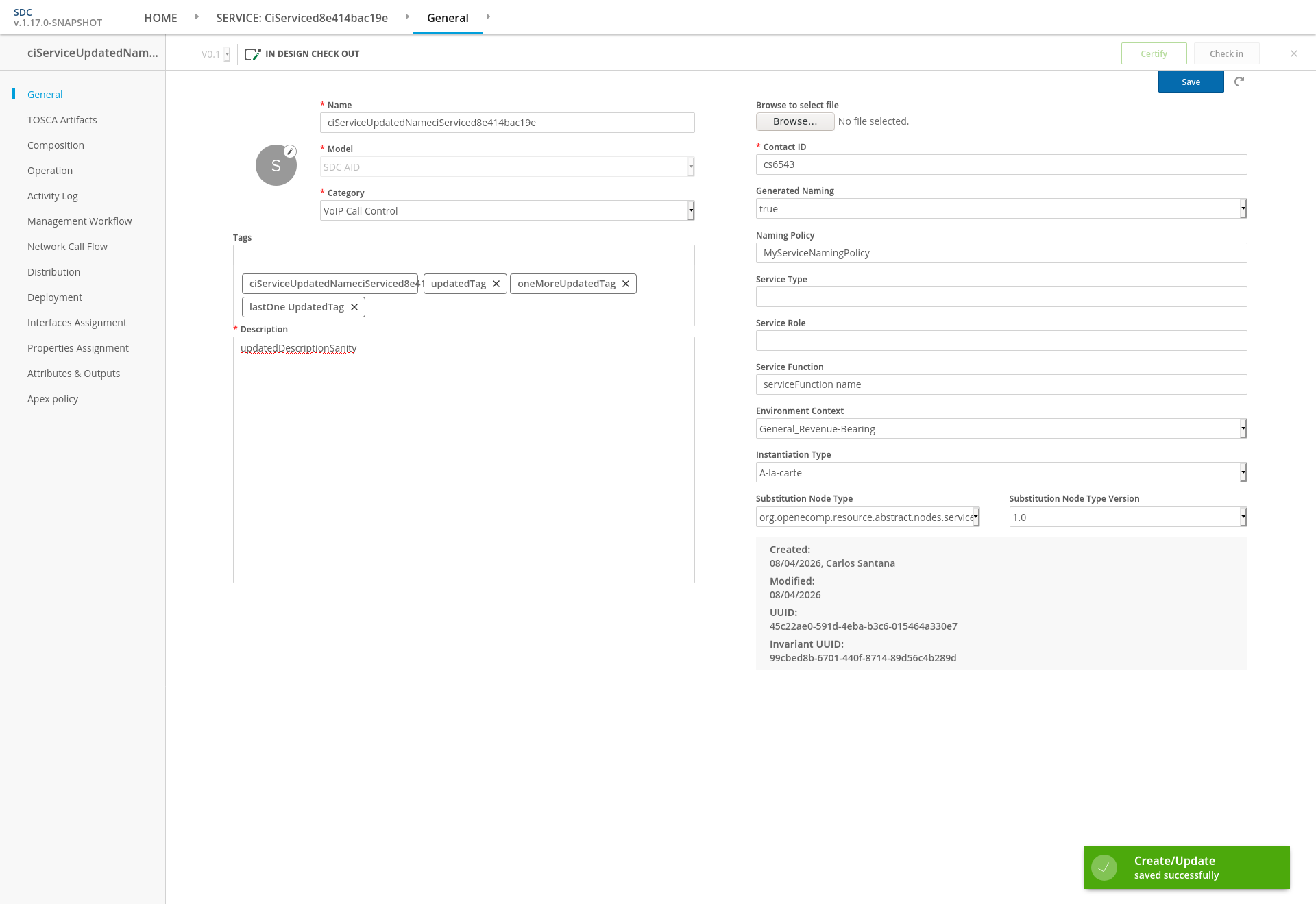Remove the oneMoreUpdatedTag tag
This screenshot has height=904, width=1316.
pos(626,284)
